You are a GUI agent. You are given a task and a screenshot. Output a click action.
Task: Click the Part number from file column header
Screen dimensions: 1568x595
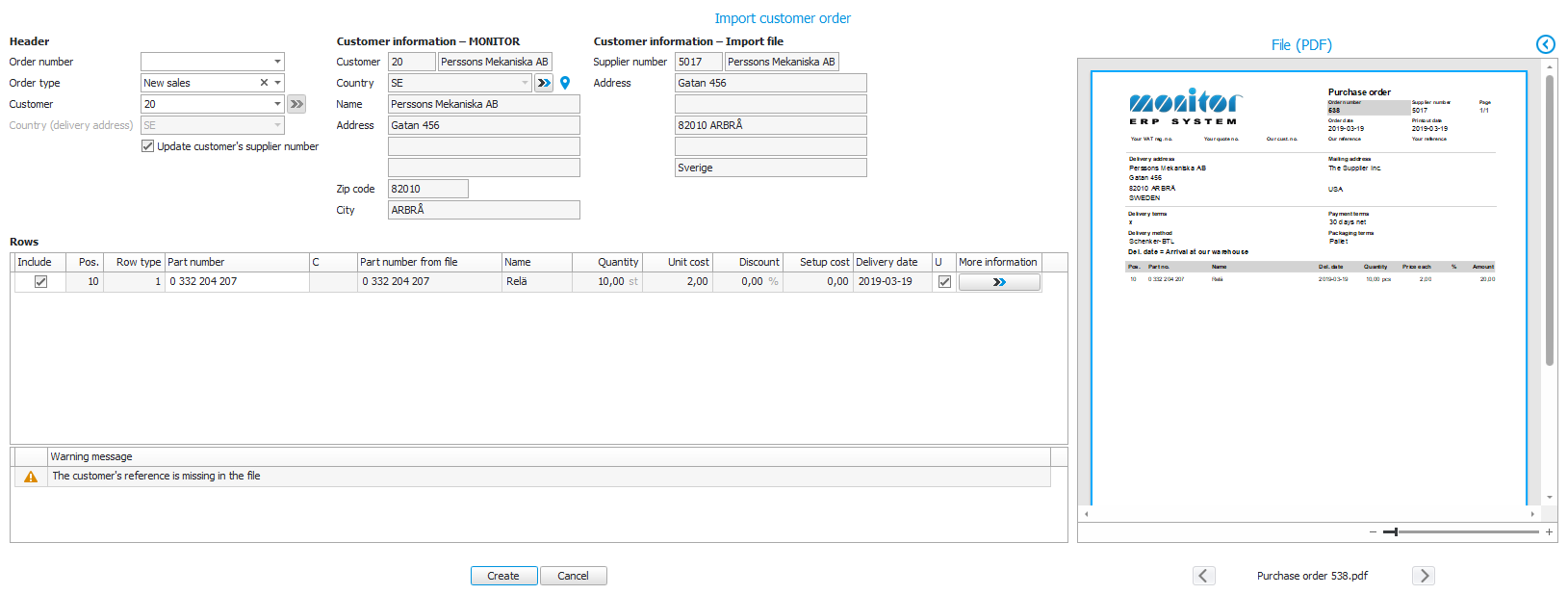429,262
